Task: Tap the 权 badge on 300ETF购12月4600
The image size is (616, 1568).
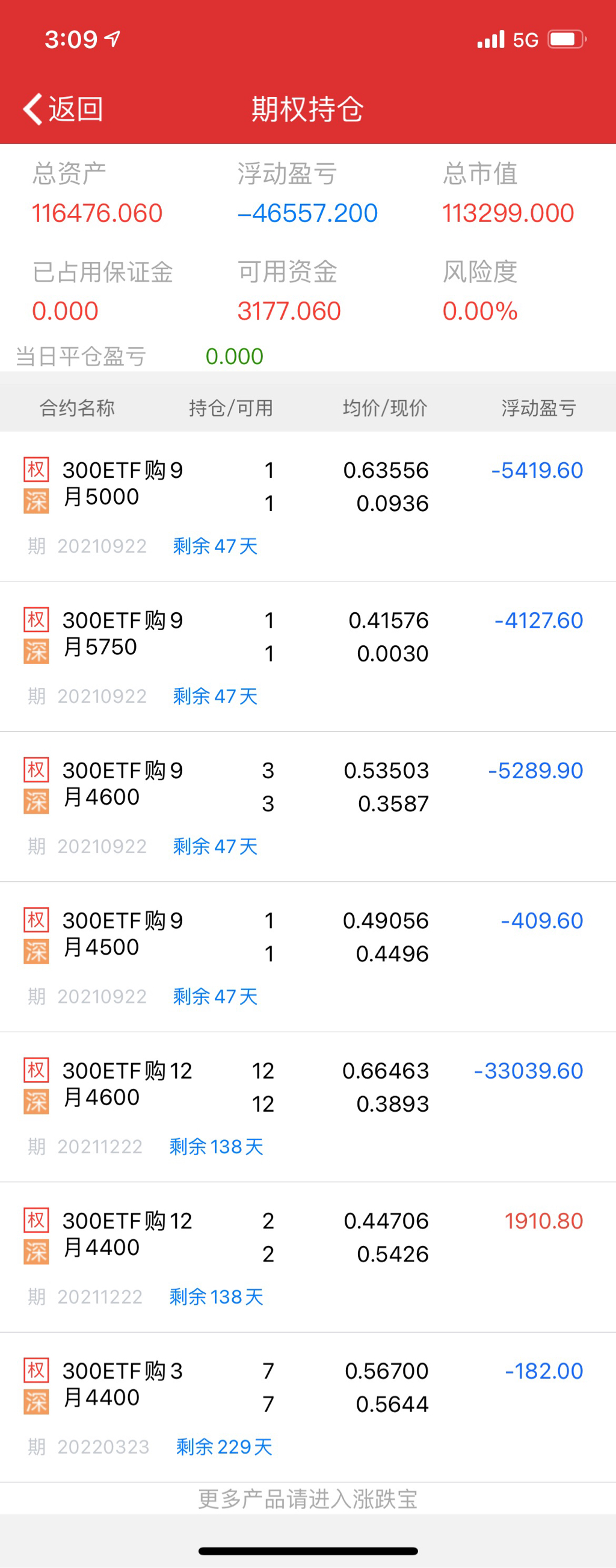Action: click(36, 1070)
